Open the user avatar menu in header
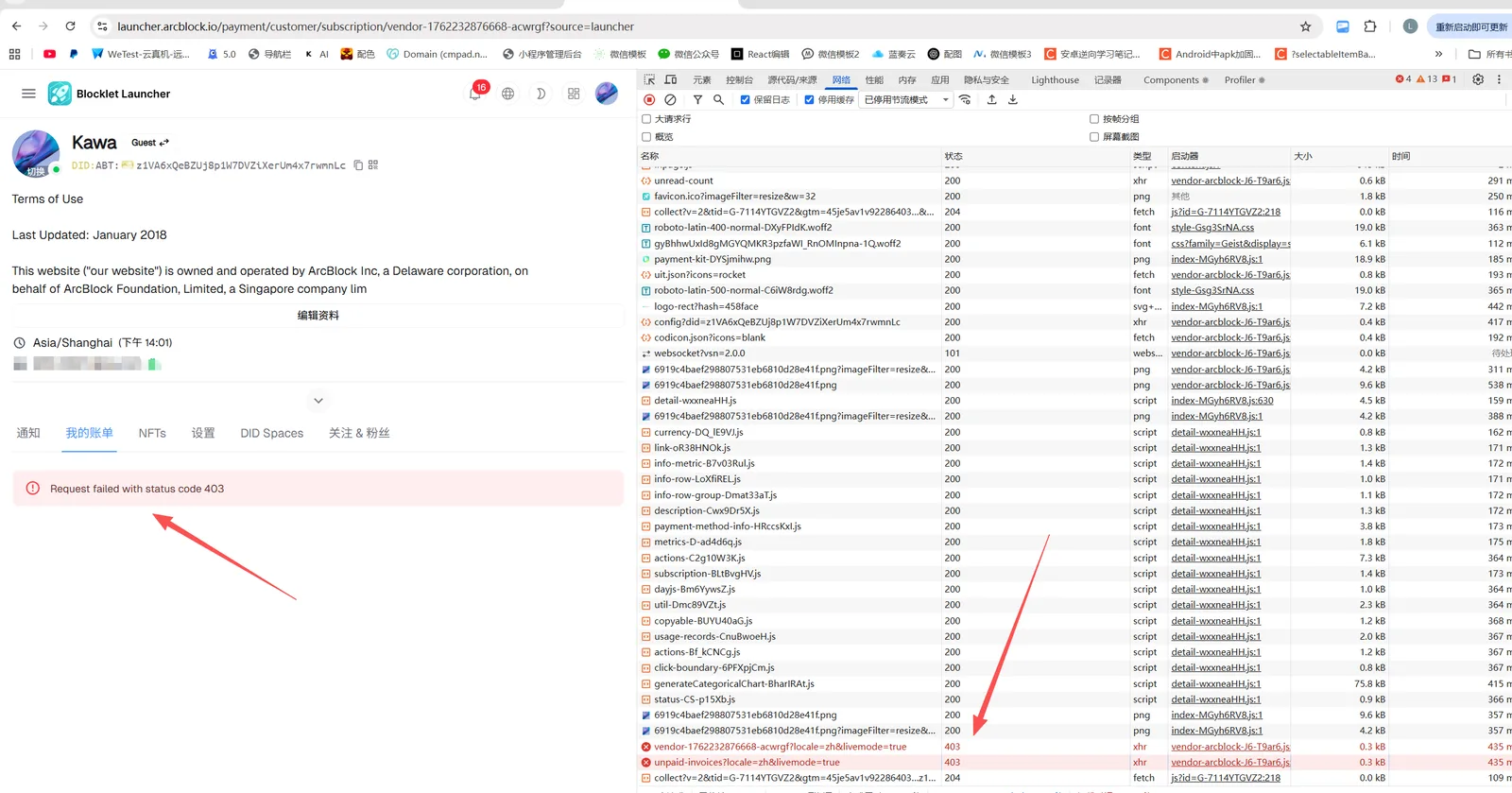The image size is (1512, 793). pyautogui.click(x=607, y=94)
